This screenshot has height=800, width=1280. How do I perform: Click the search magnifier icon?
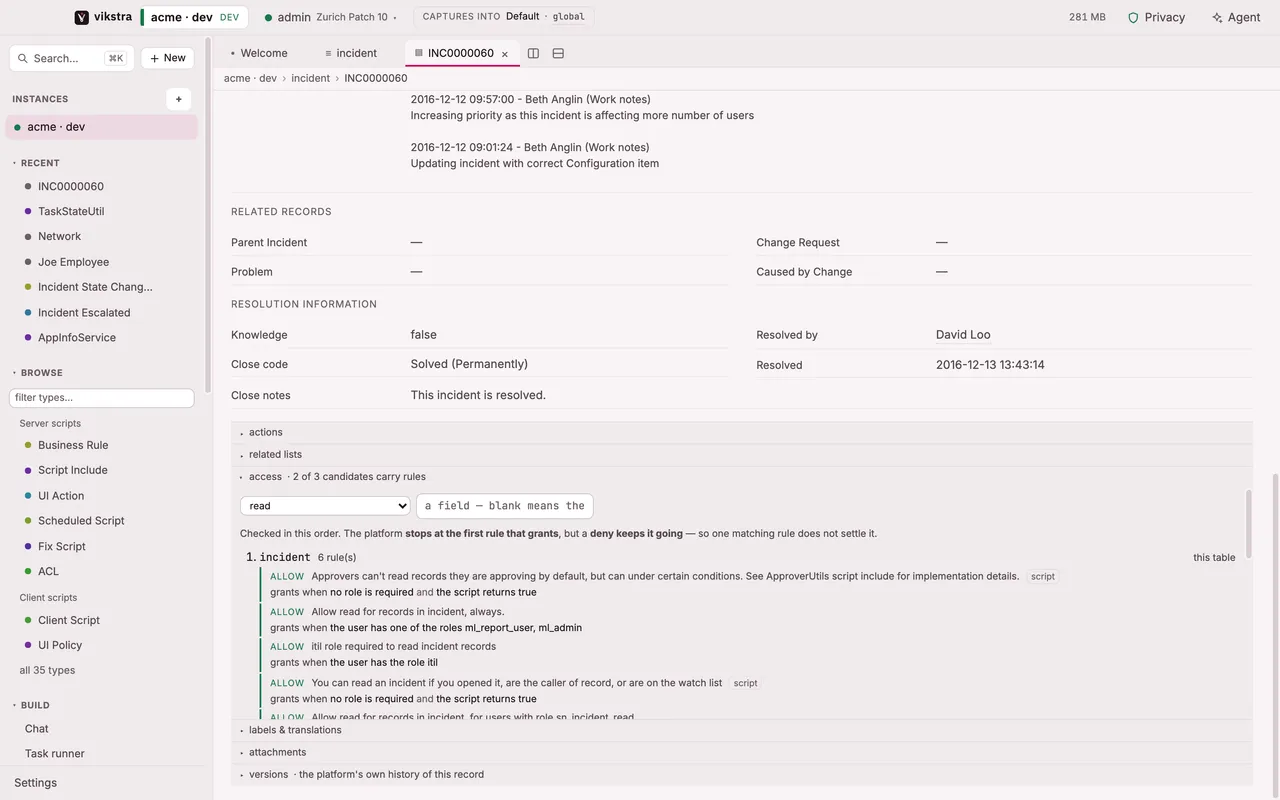click(x=25, y=58)
